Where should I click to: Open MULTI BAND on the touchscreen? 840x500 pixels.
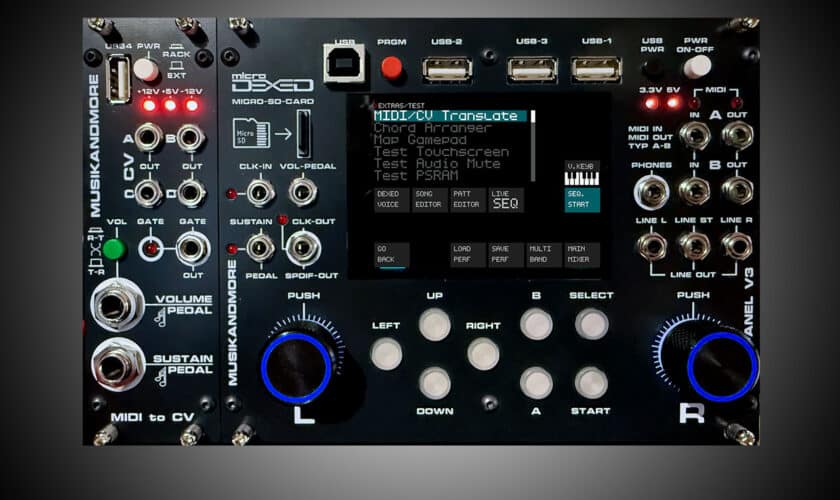point(543,255)
